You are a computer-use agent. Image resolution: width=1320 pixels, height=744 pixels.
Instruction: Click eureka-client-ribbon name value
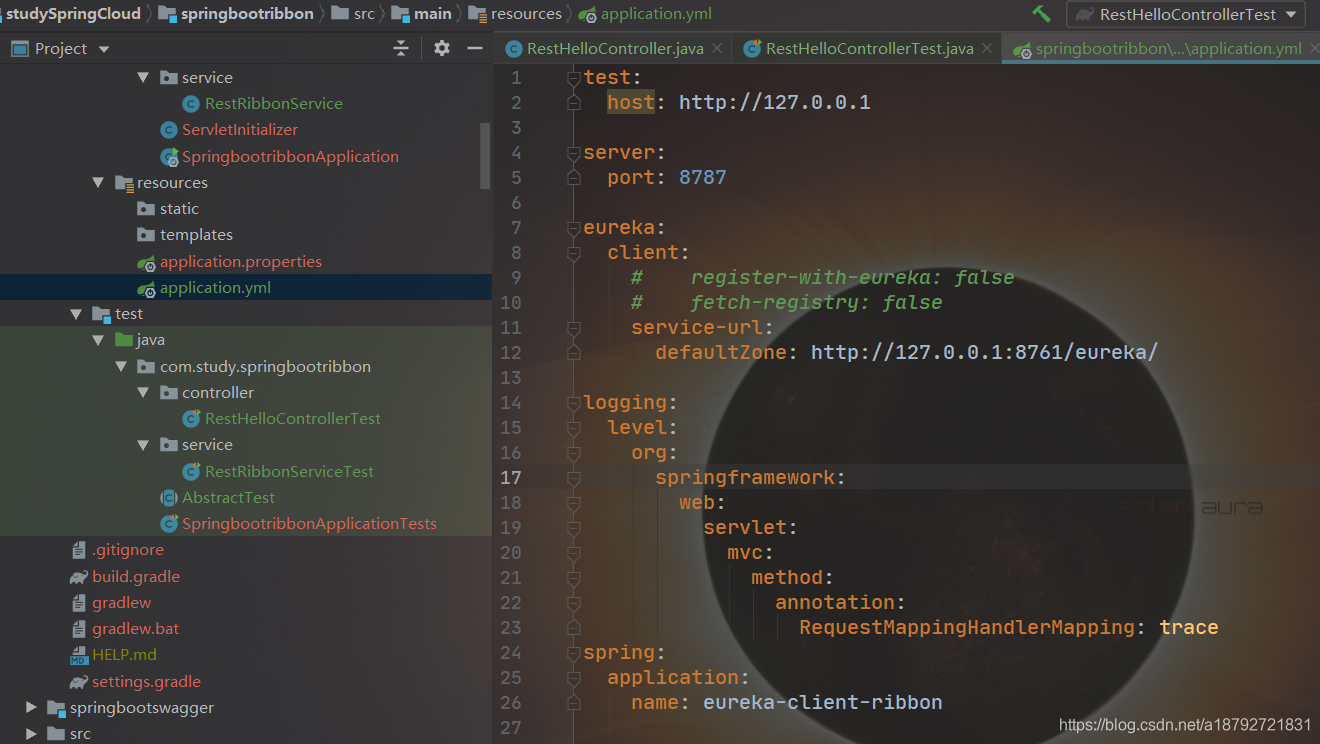(x=823, y=702)
